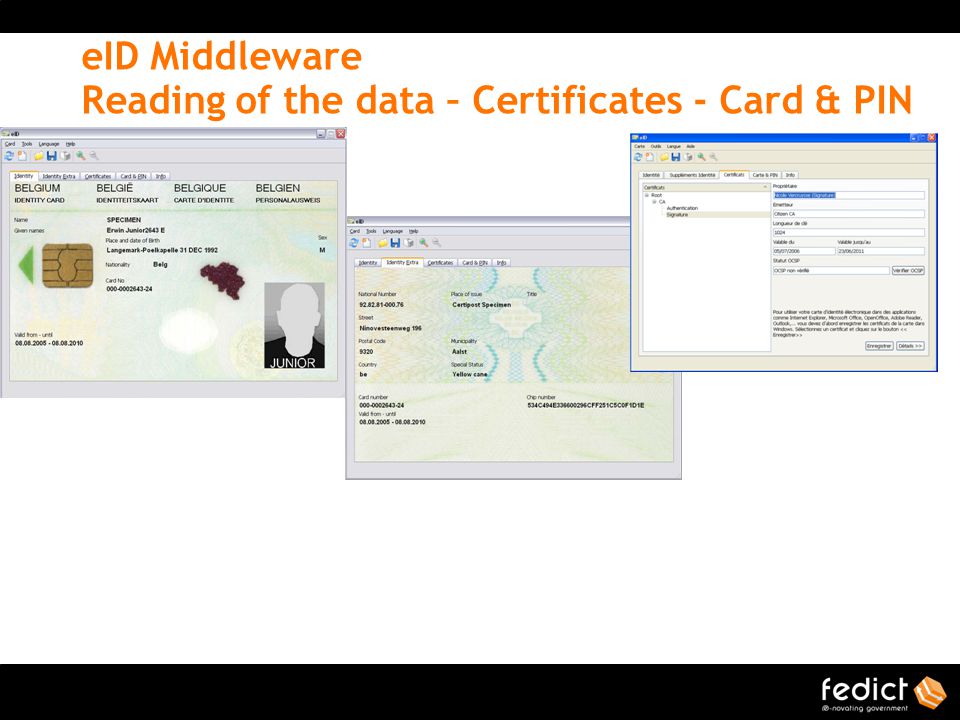Screen dimensions: 960x720
Task: Switch to Card & PIN tab in the Identity Extra window
Action: 474,263
